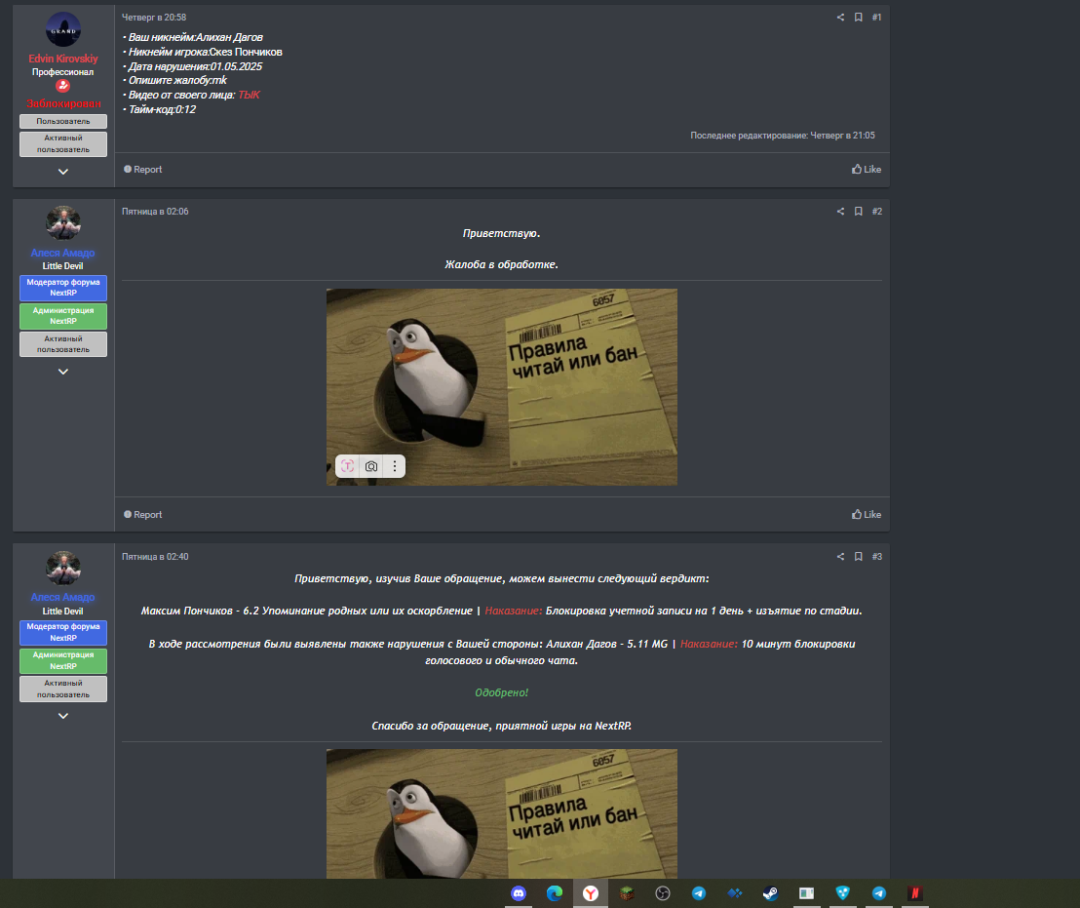1080x908 pixels.
Task: Open the shield app icon in taskbar
Action: (842, 894)
